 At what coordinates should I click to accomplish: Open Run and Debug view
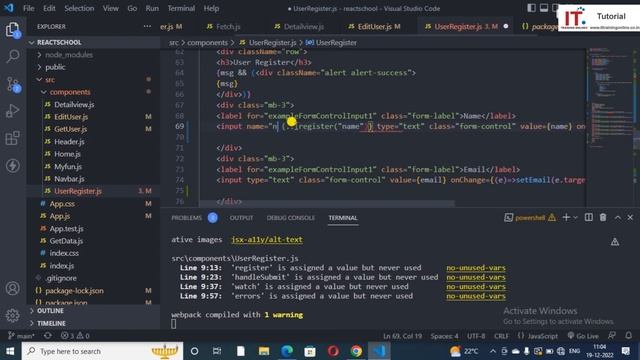(13, 111)
